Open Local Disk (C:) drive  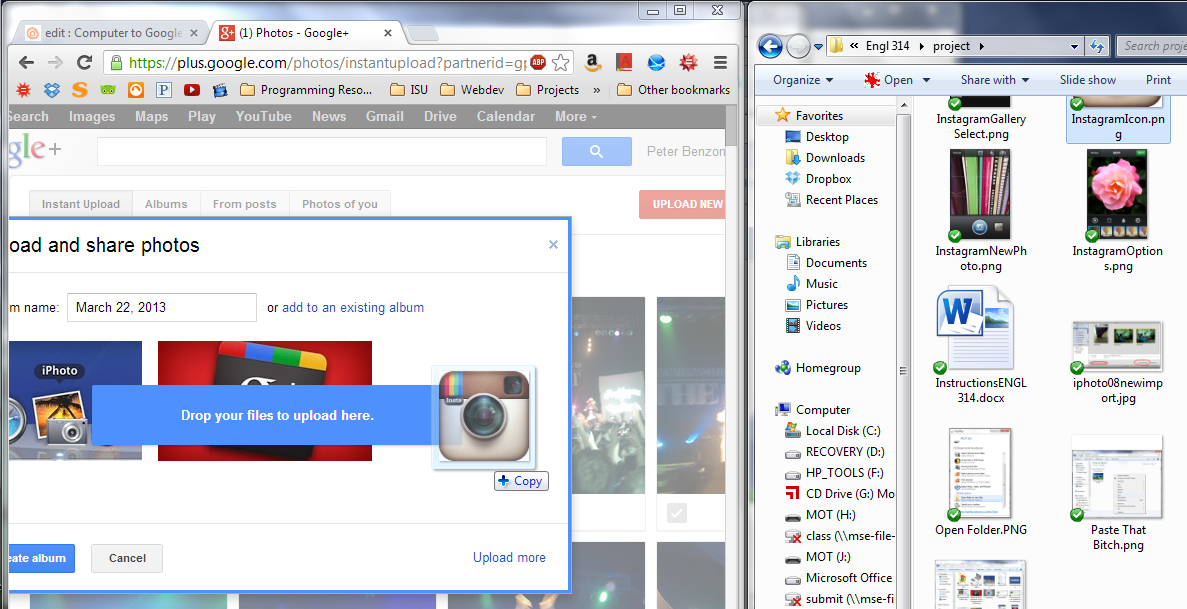click(833, 430)
